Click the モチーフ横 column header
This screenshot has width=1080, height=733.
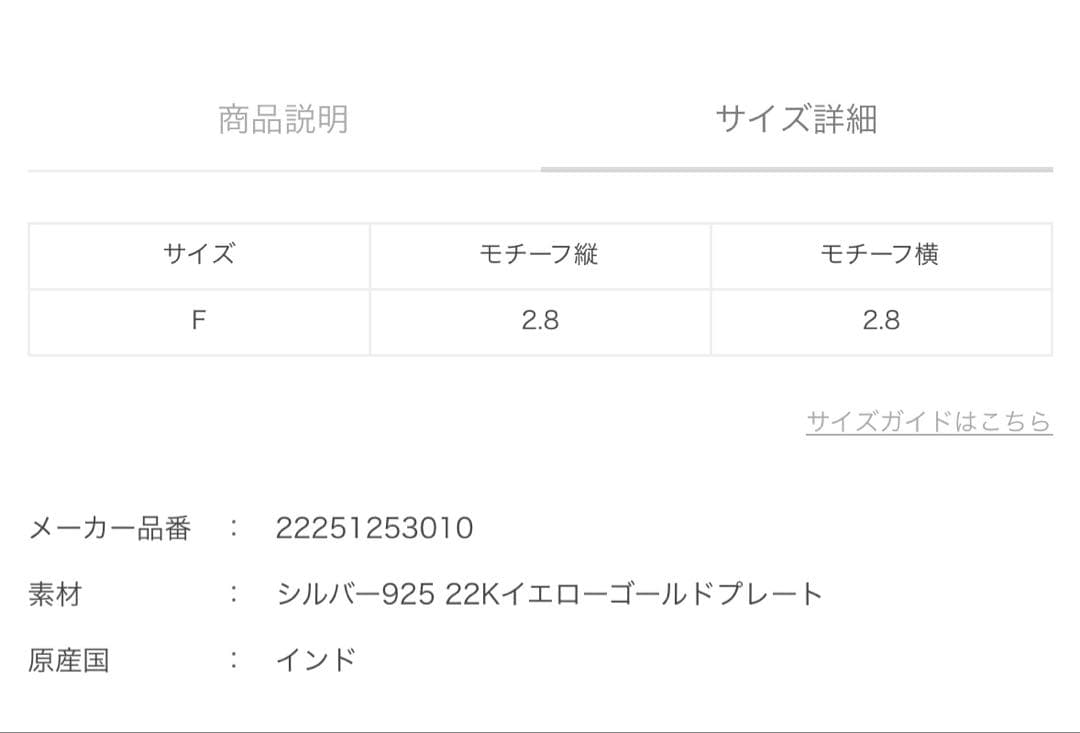tap(880, 255)
